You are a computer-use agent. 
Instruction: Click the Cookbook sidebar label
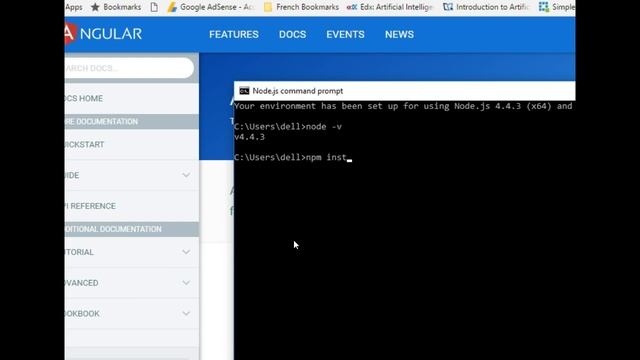point(82,314)
